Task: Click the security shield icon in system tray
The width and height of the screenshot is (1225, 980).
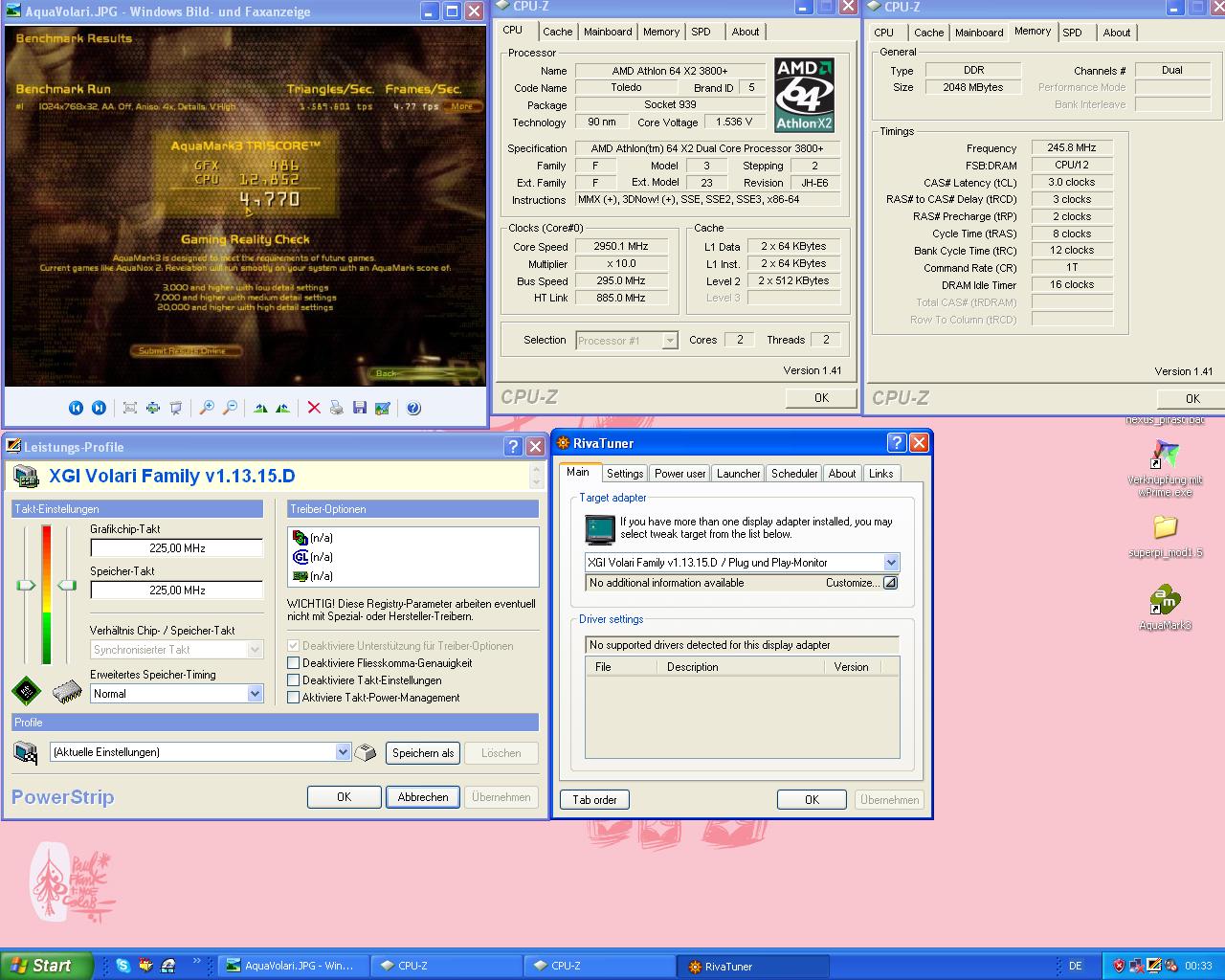Action: tap(1119, 966)
